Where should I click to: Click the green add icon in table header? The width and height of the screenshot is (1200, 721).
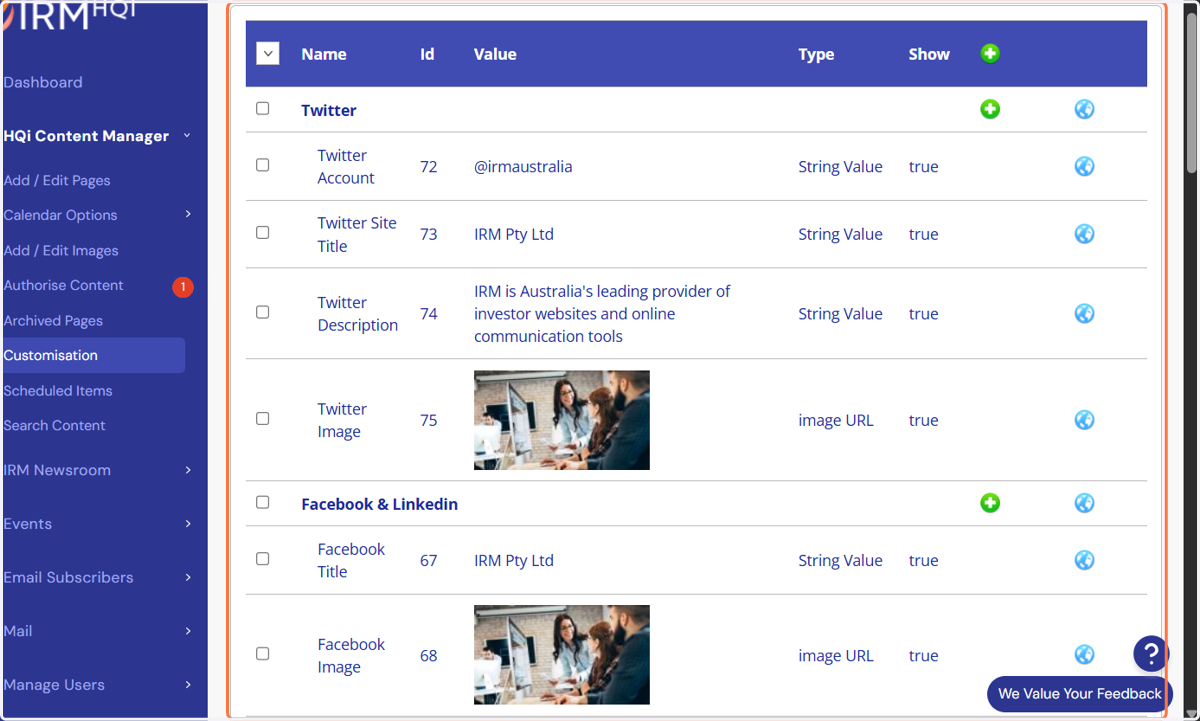click(x=990, y=54)
